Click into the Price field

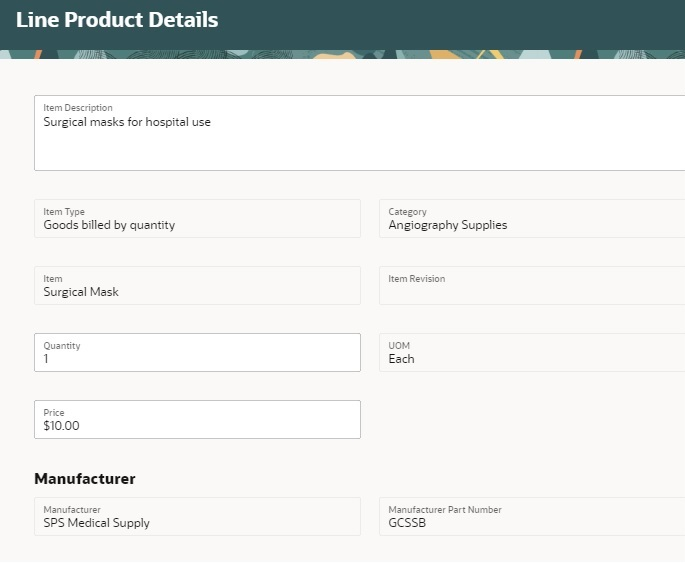coord(197,419)
